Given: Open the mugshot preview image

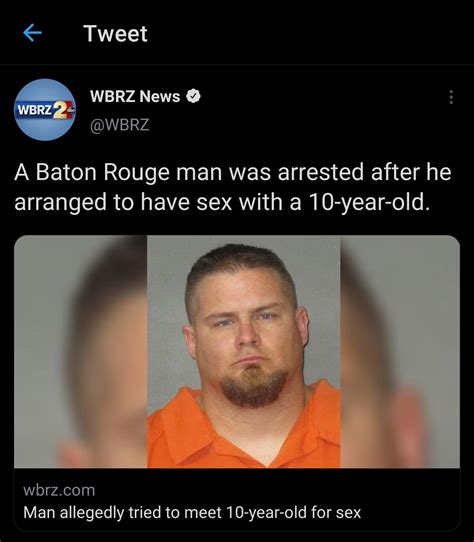Looking at the screenshot, I should 237,352.
